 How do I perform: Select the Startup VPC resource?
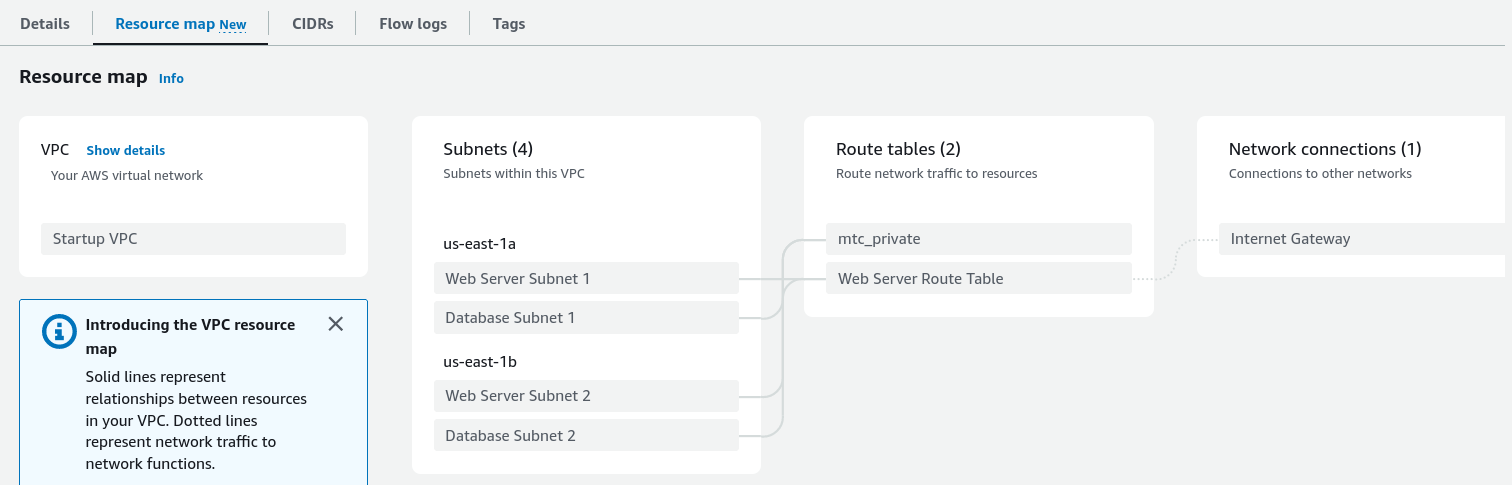pyautogui.click(x=193, y=239)
